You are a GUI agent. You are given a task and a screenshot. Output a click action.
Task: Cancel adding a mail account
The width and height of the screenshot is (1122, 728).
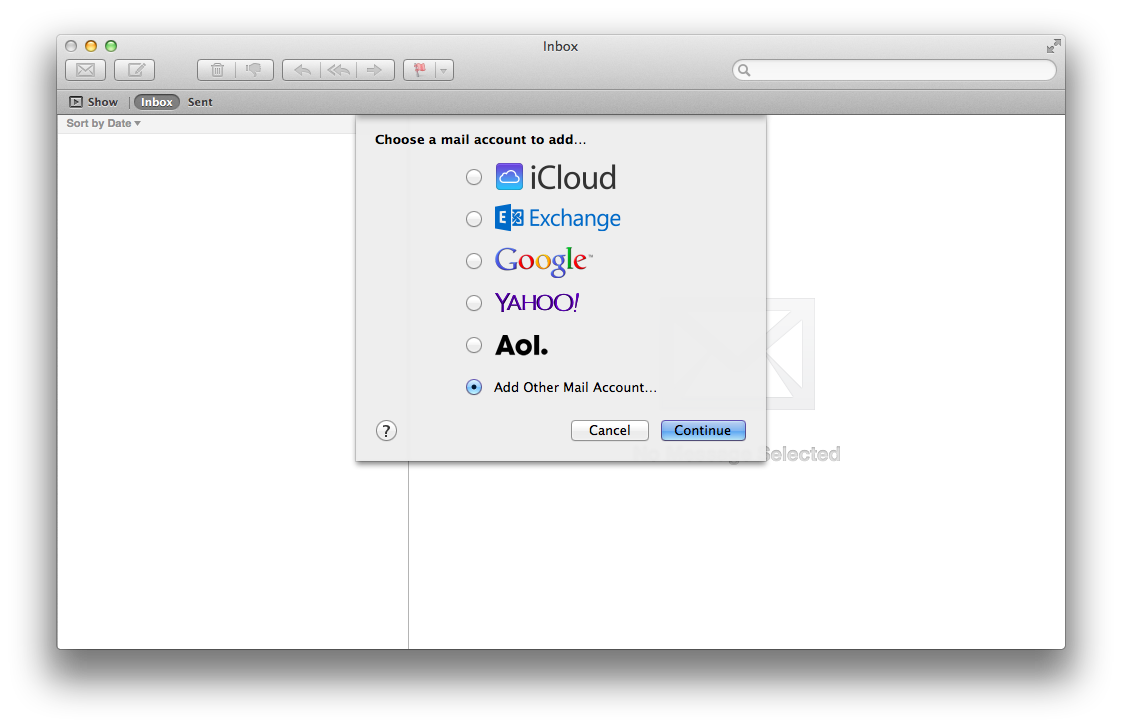[x=610, y=430]
